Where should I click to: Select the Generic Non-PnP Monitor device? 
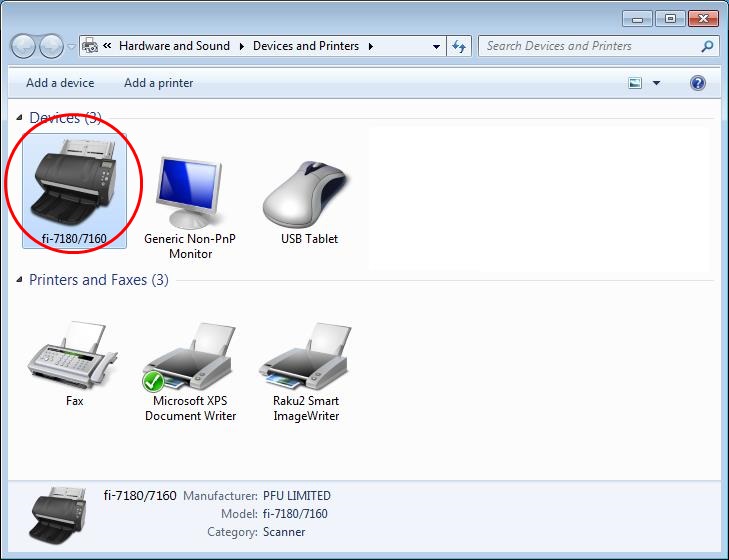click(x=190, y=208)
